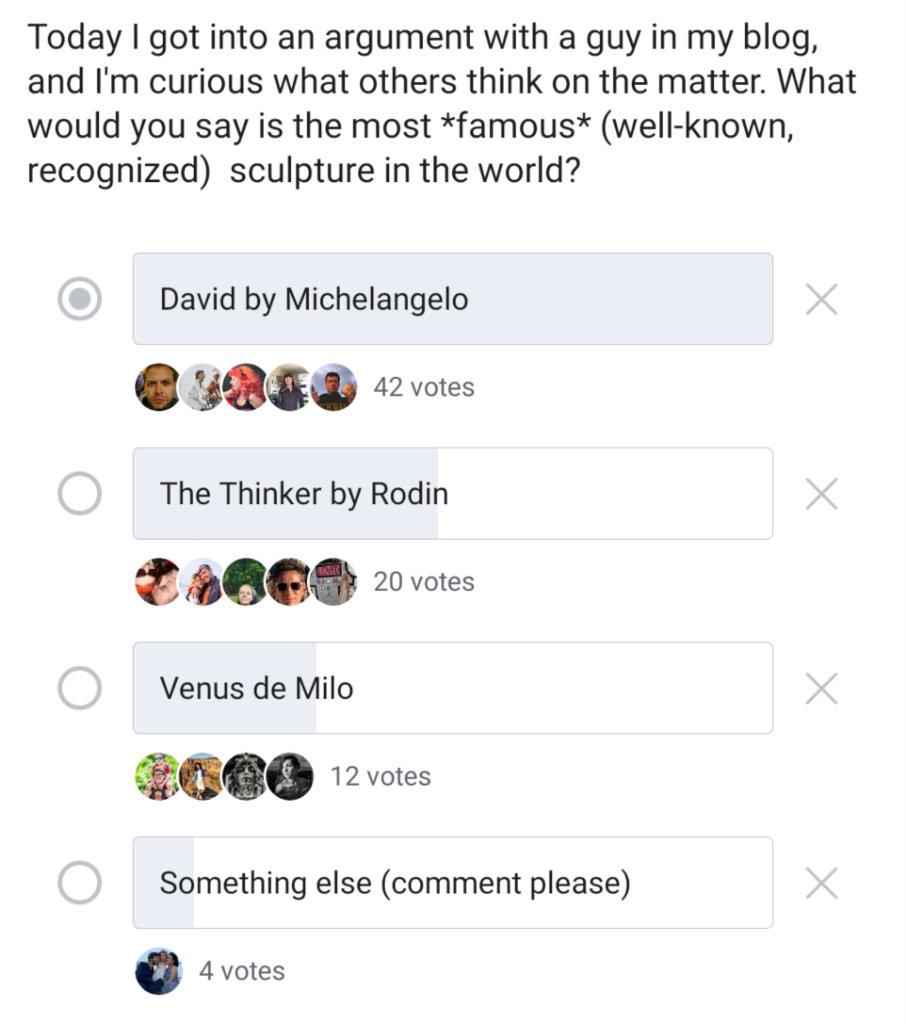Show the 12 votes list
Screen dimensions: 906x1024
pyautogui.click(x=381, y=776)
